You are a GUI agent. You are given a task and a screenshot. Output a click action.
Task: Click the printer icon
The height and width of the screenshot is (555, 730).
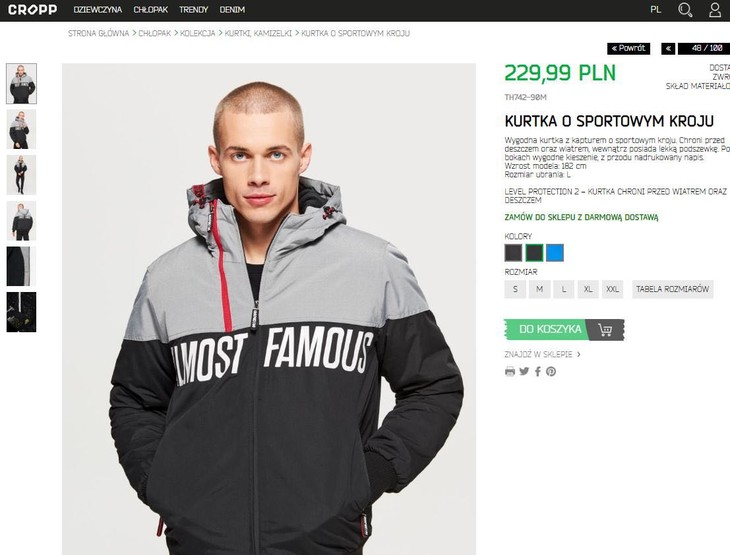click(x=510, y=372)
